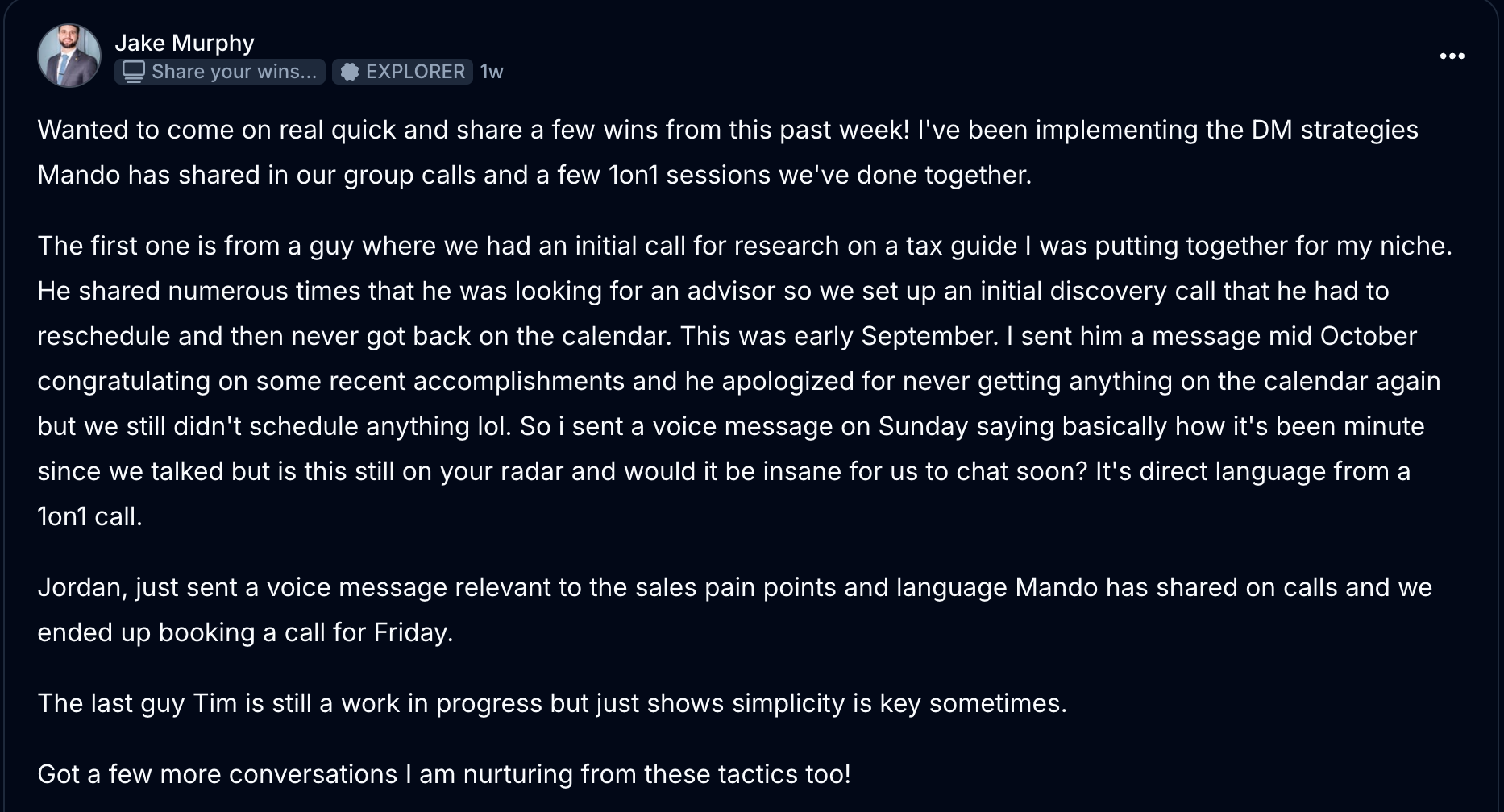1504x812 pixels.
Task: Select the EXPLORER level badge label
Action: click(x=415, y=72)
